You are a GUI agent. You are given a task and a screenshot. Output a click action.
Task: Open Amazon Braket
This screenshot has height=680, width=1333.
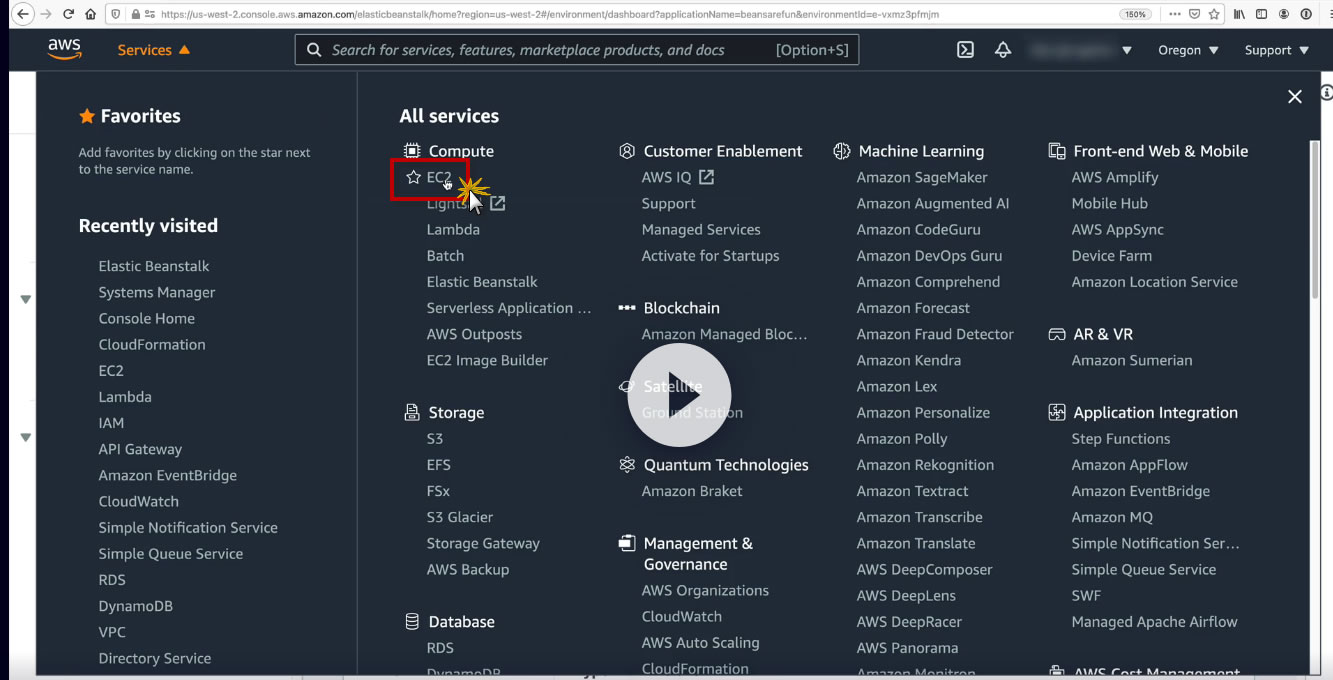692,491
